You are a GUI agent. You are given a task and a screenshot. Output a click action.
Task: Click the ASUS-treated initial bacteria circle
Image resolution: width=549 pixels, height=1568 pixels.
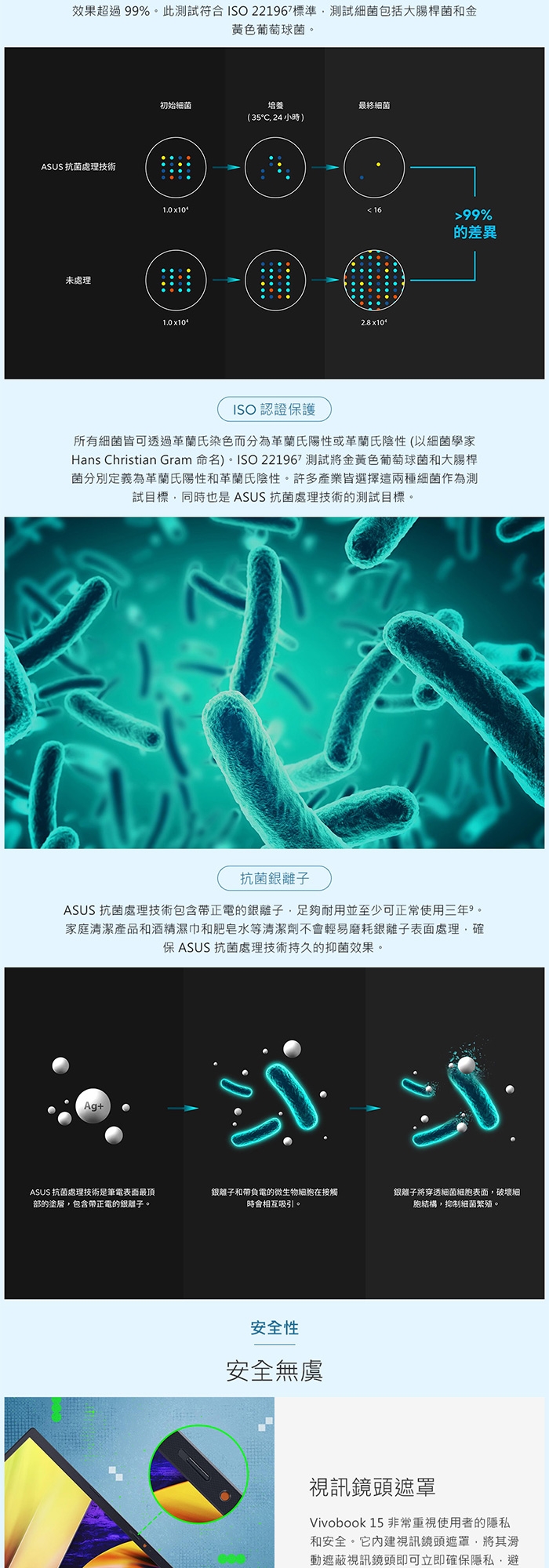click(176, 167)
